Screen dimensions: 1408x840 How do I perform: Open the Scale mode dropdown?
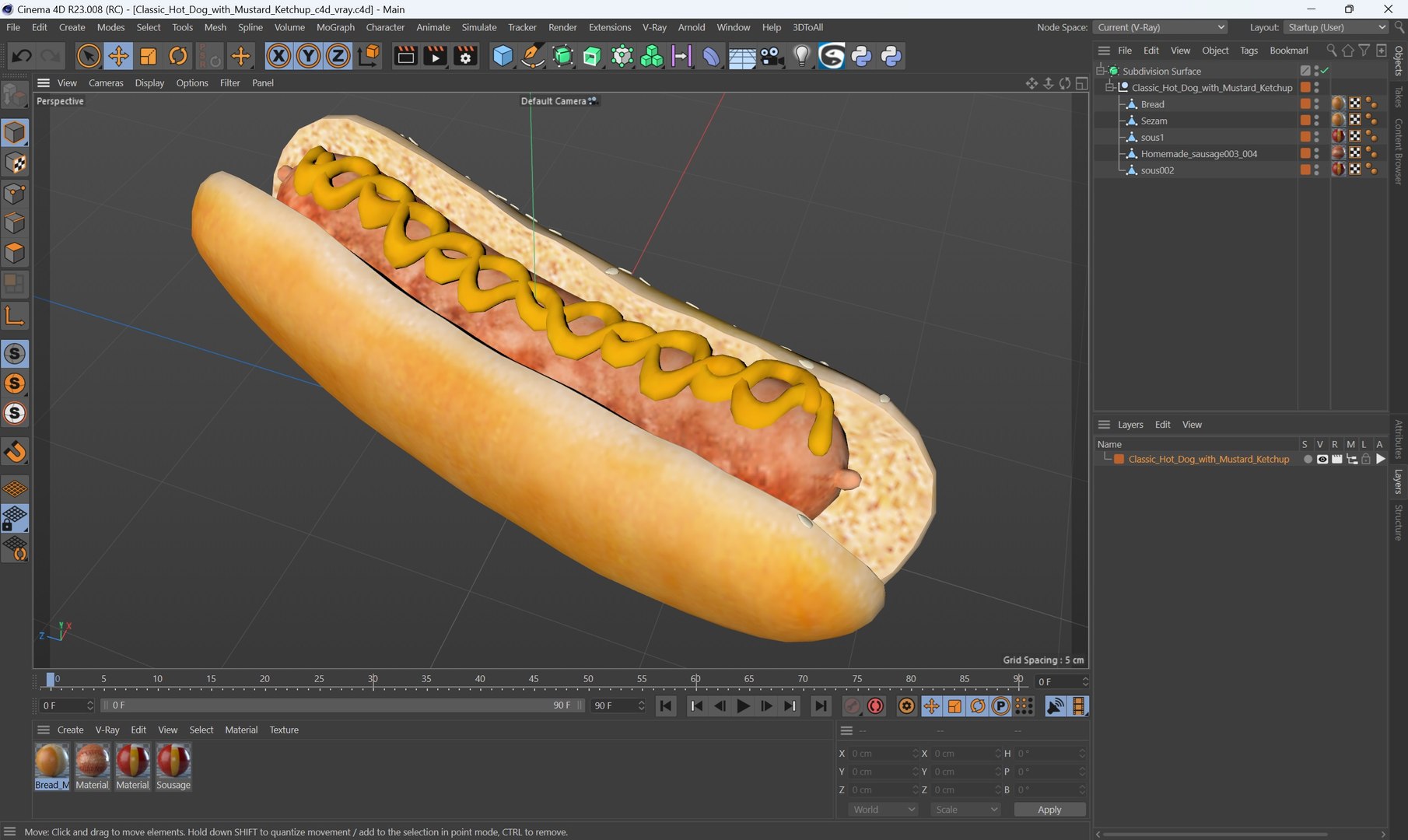pos(965,810)
